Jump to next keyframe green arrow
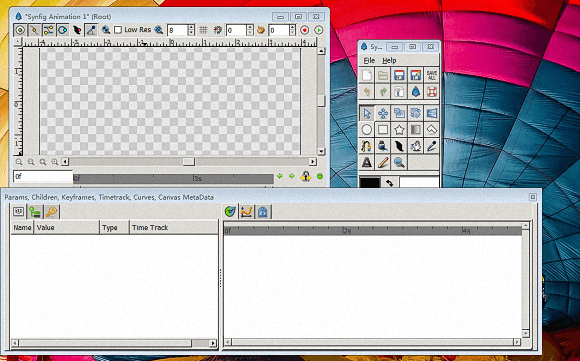Image resolution: width=580 pixels, height=361 pixels. (x=292, y=176)
